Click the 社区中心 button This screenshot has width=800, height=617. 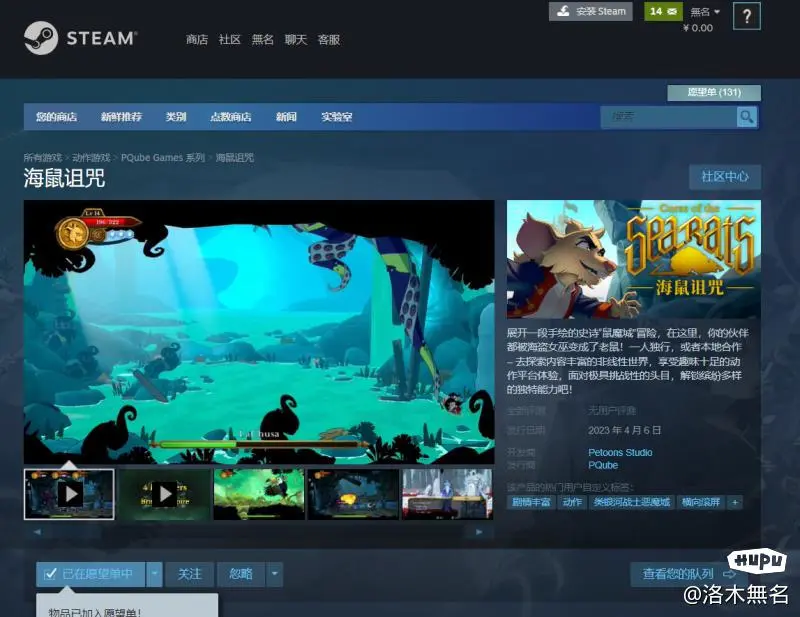click(x=724, y=177)
